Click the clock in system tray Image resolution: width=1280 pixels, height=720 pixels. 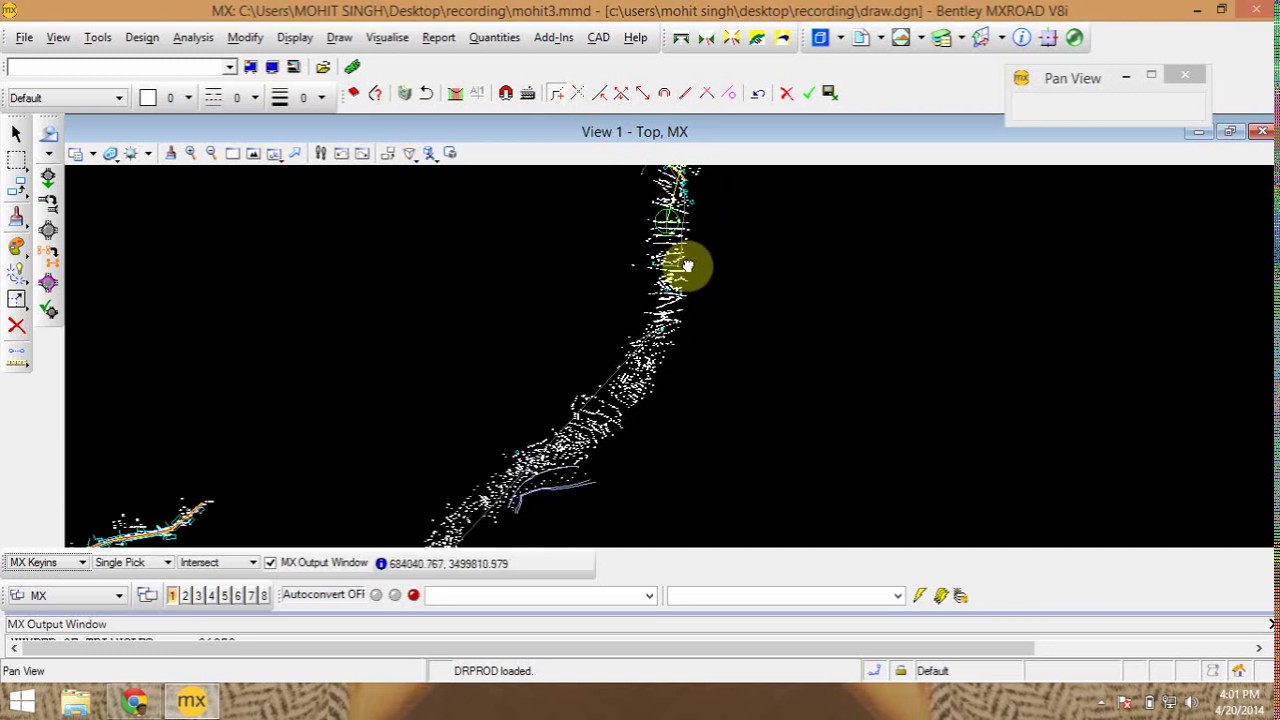[1240, 702]
